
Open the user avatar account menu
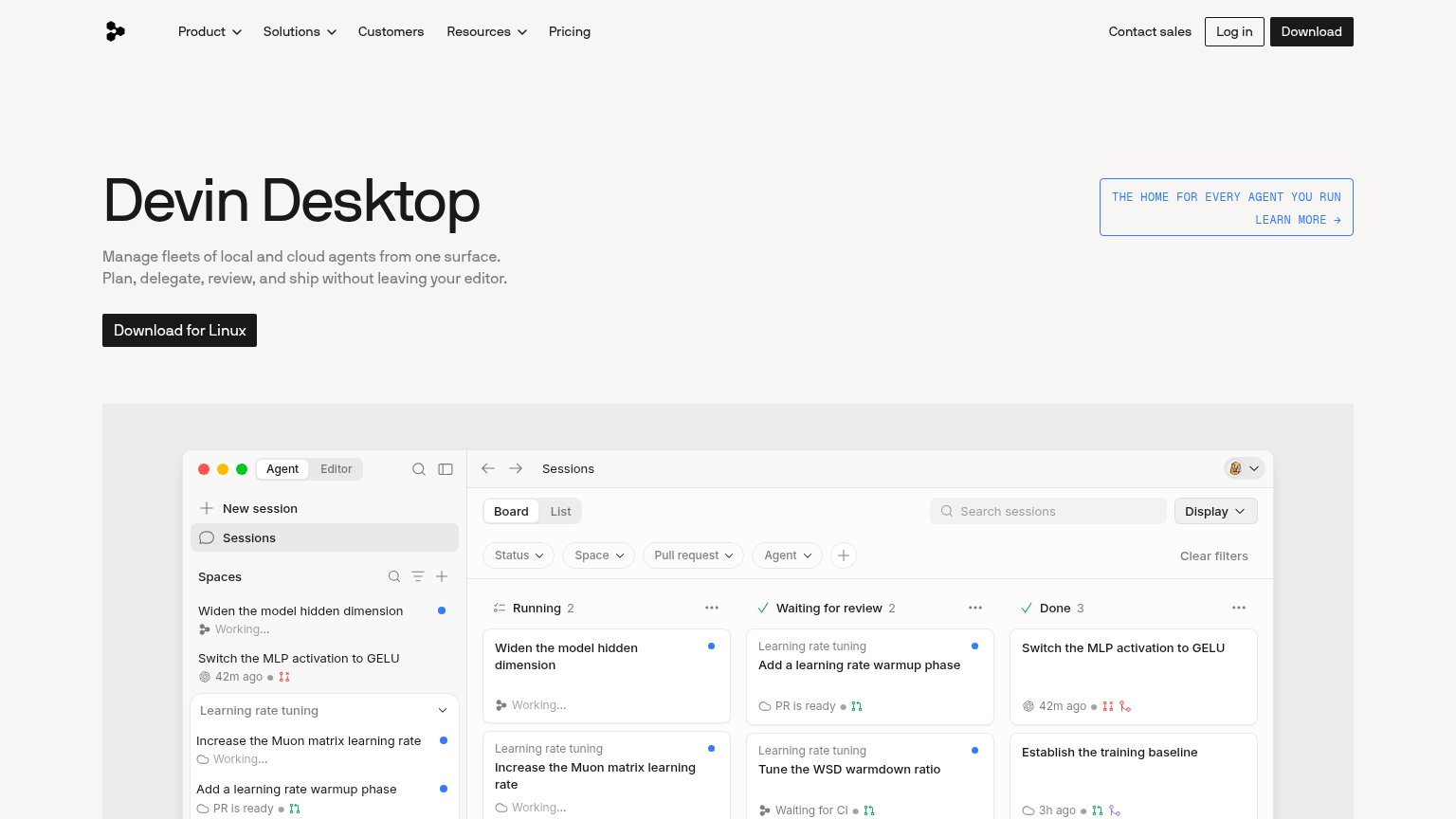tap(1245, 468)
